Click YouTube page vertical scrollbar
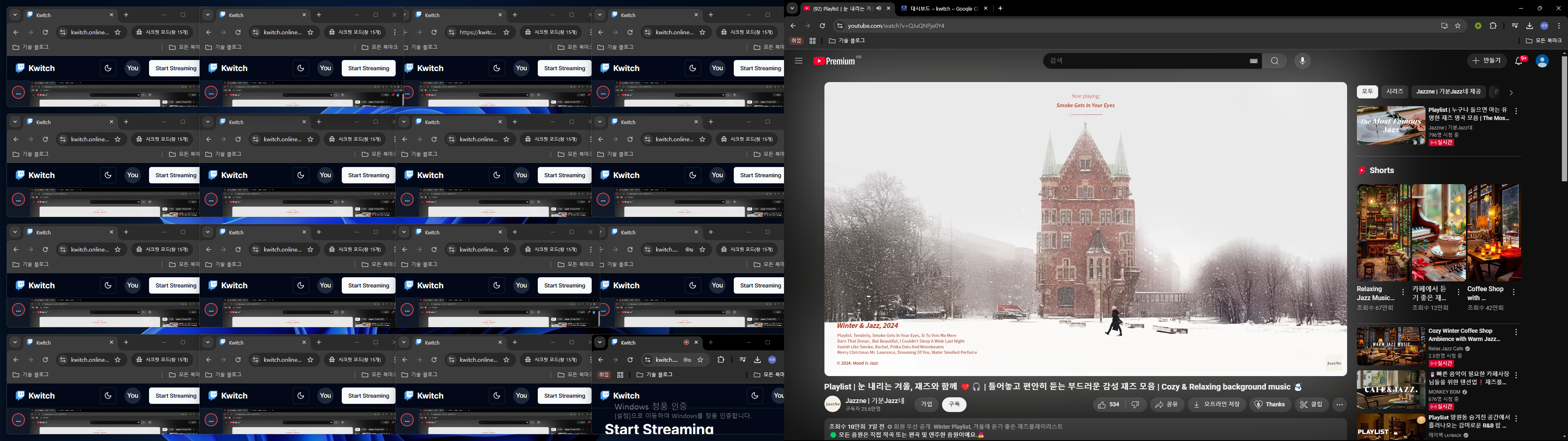The image size is (1568, 441). 1564,122
